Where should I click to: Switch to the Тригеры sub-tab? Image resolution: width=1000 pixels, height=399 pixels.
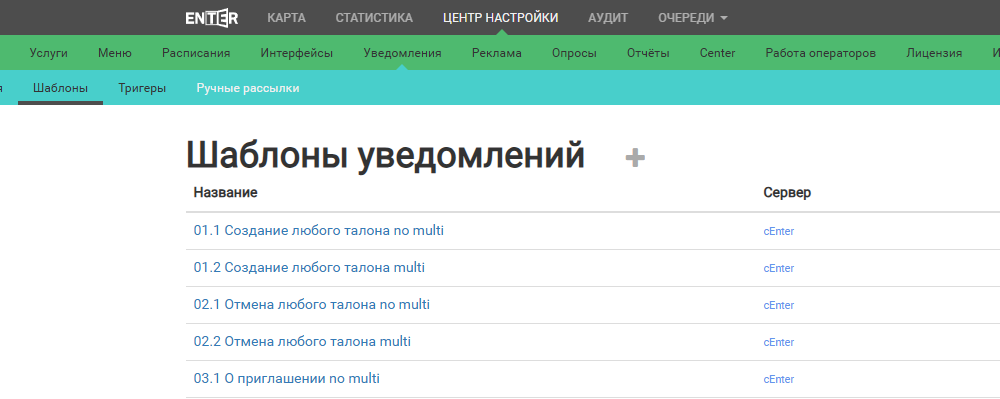click(142, 88)
